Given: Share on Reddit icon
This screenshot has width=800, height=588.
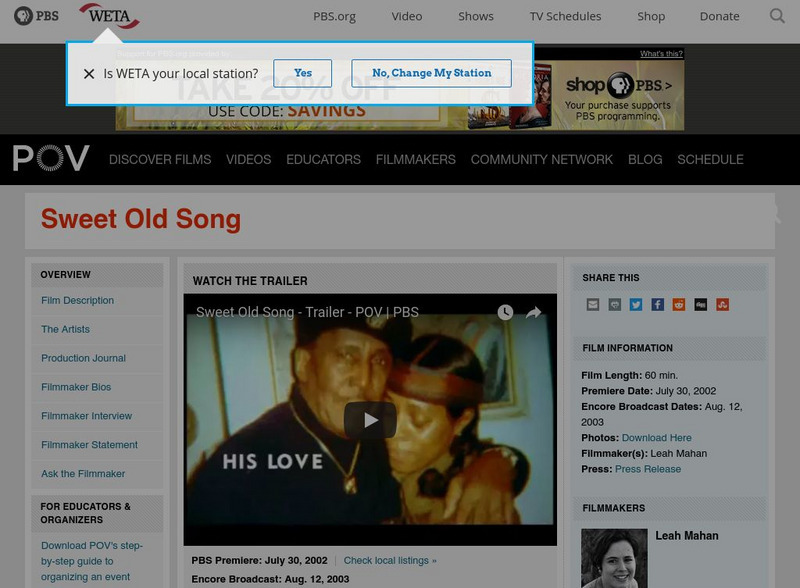Looking at the screenshot, I should 679,305.
